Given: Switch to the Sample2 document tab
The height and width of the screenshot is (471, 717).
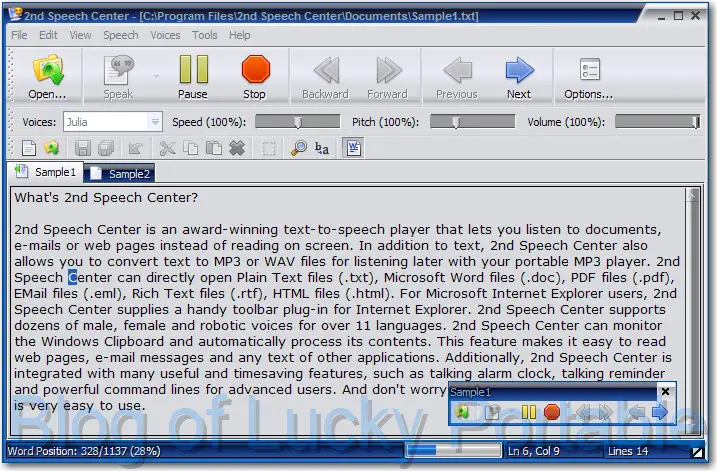Looking at the screenshot, I should pyautogui.click(x=120, y=174).
